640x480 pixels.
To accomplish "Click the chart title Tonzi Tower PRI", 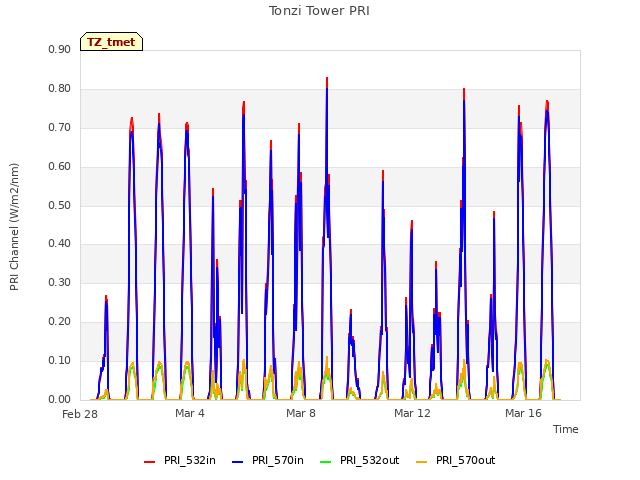I will pyautogui.click(x=319, y=11).
